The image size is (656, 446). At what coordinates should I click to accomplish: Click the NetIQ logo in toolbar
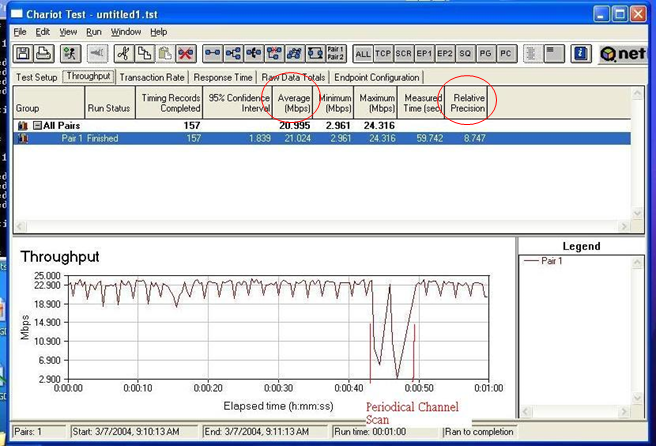pyautogui.click(x=622, y=54)
